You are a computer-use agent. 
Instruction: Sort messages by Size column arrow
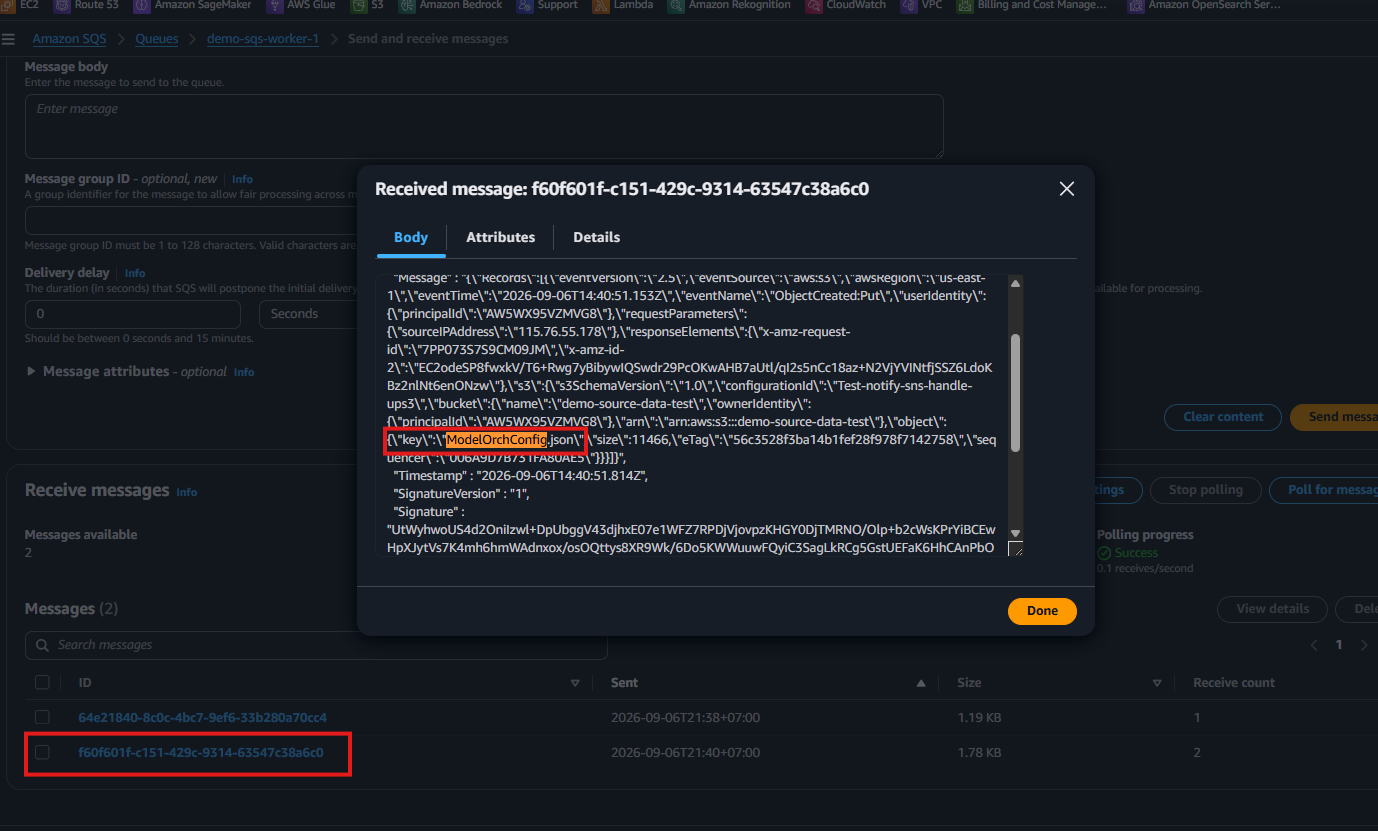pos(1157,683)
